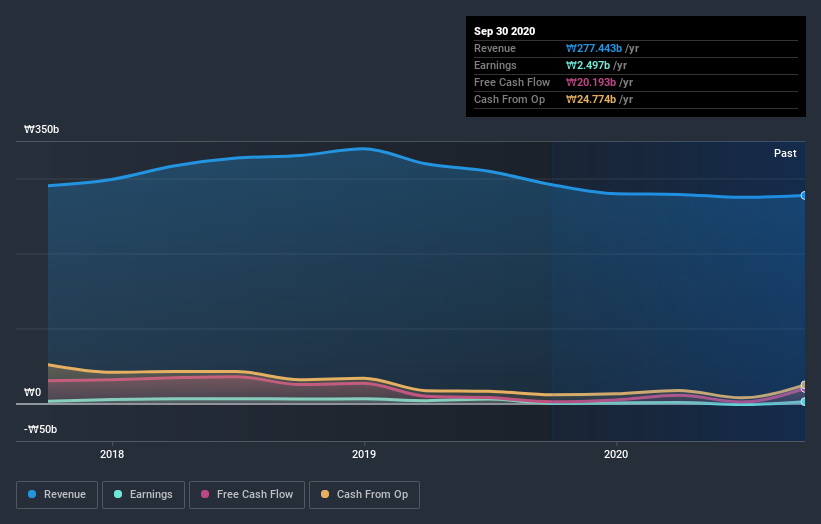
Task: Click the 2020 x-axis label
Action: (616, 454)
